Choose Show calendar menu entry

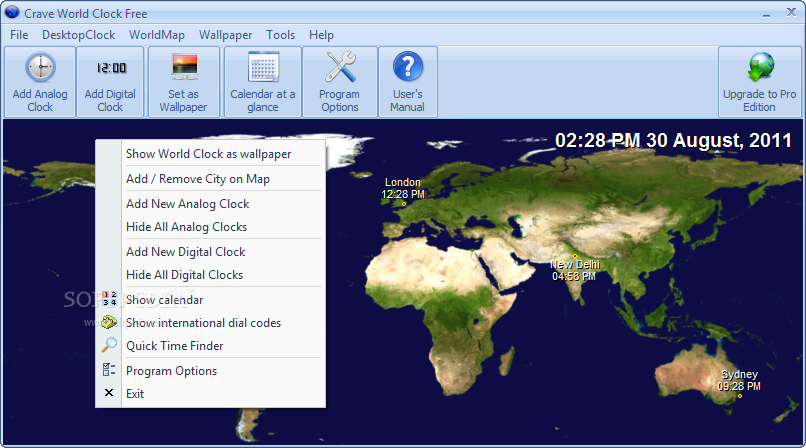pyautogui.click(x=211, y=300)
